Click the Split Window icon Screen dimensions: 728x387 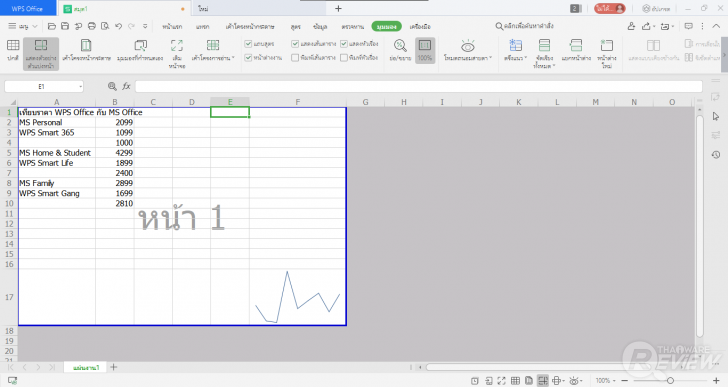[576, 45]
